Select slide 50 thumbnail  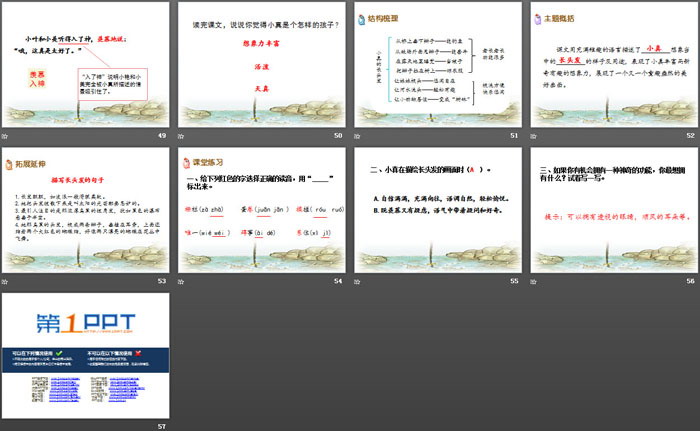tap(262, 64)
